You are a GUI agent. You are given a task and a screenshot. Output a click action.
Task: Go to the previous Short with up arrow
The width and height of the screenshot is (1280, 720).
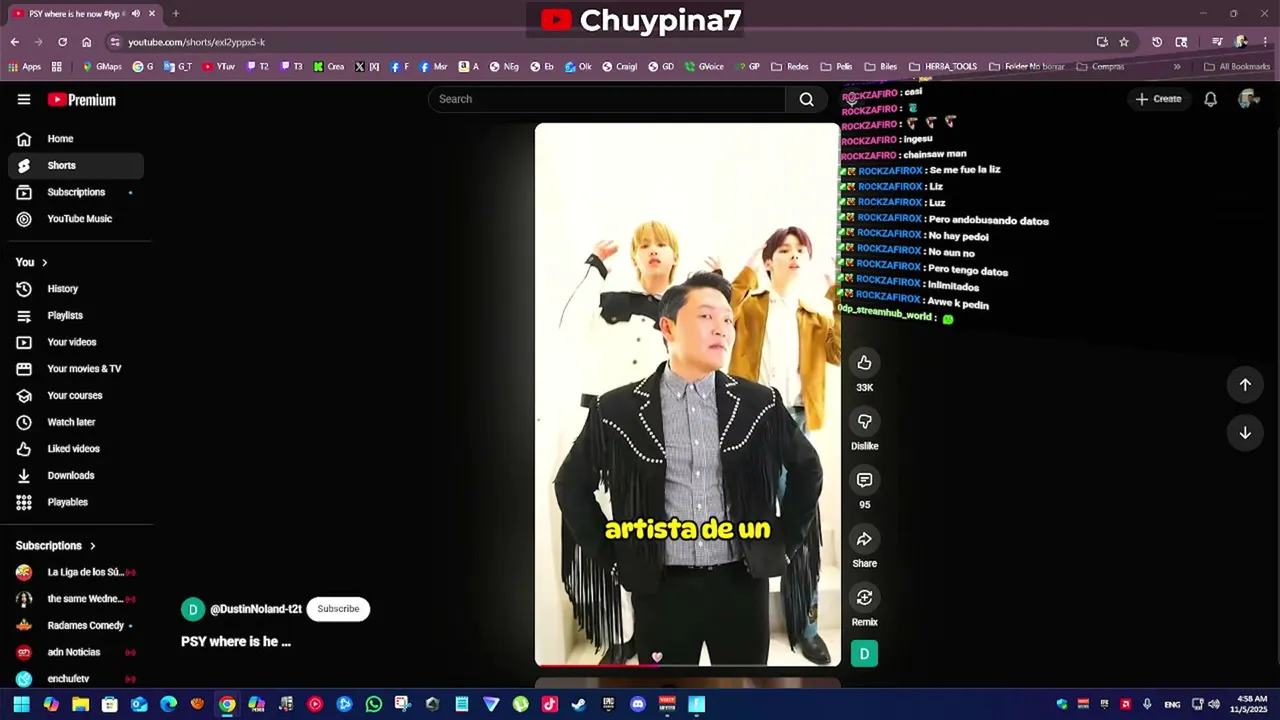point(1245,385)
